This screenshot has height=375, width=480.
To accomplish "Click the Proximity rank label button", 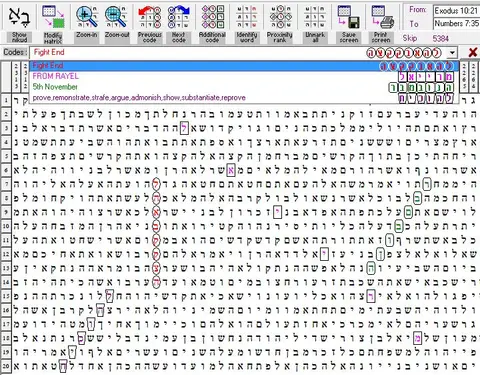I will 280,37.
